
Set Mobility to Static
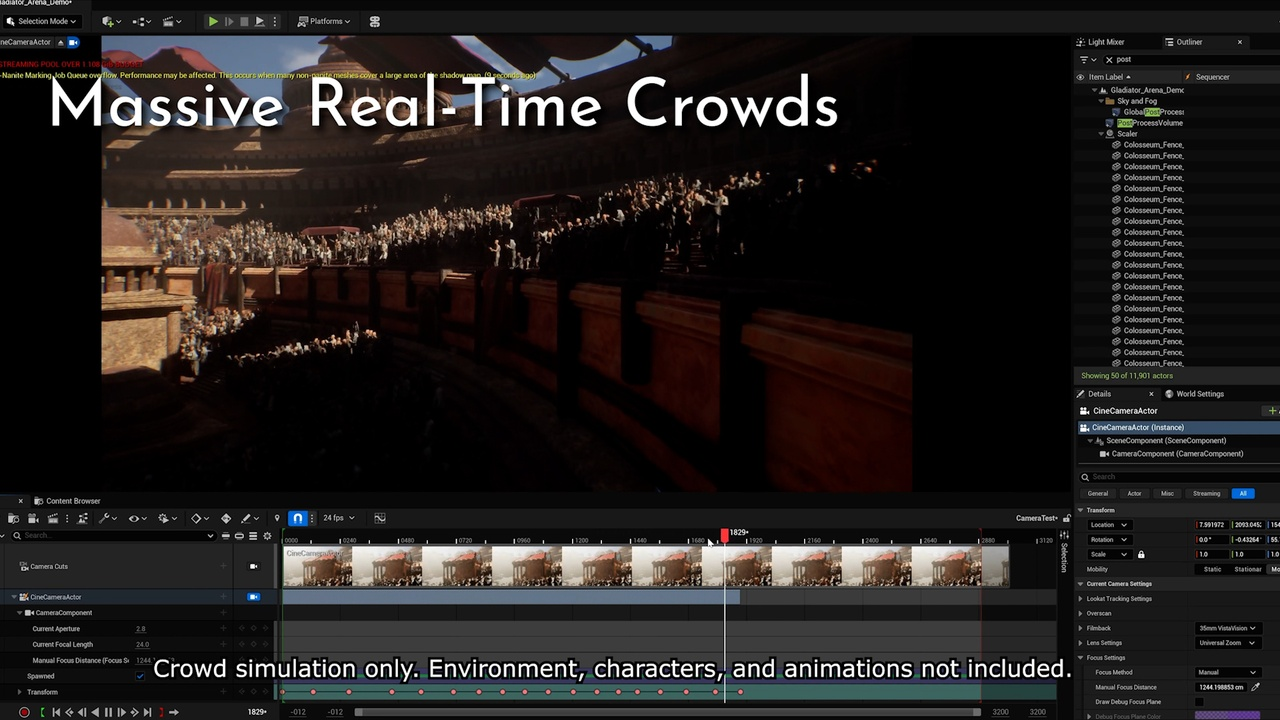coord(1212,569)
